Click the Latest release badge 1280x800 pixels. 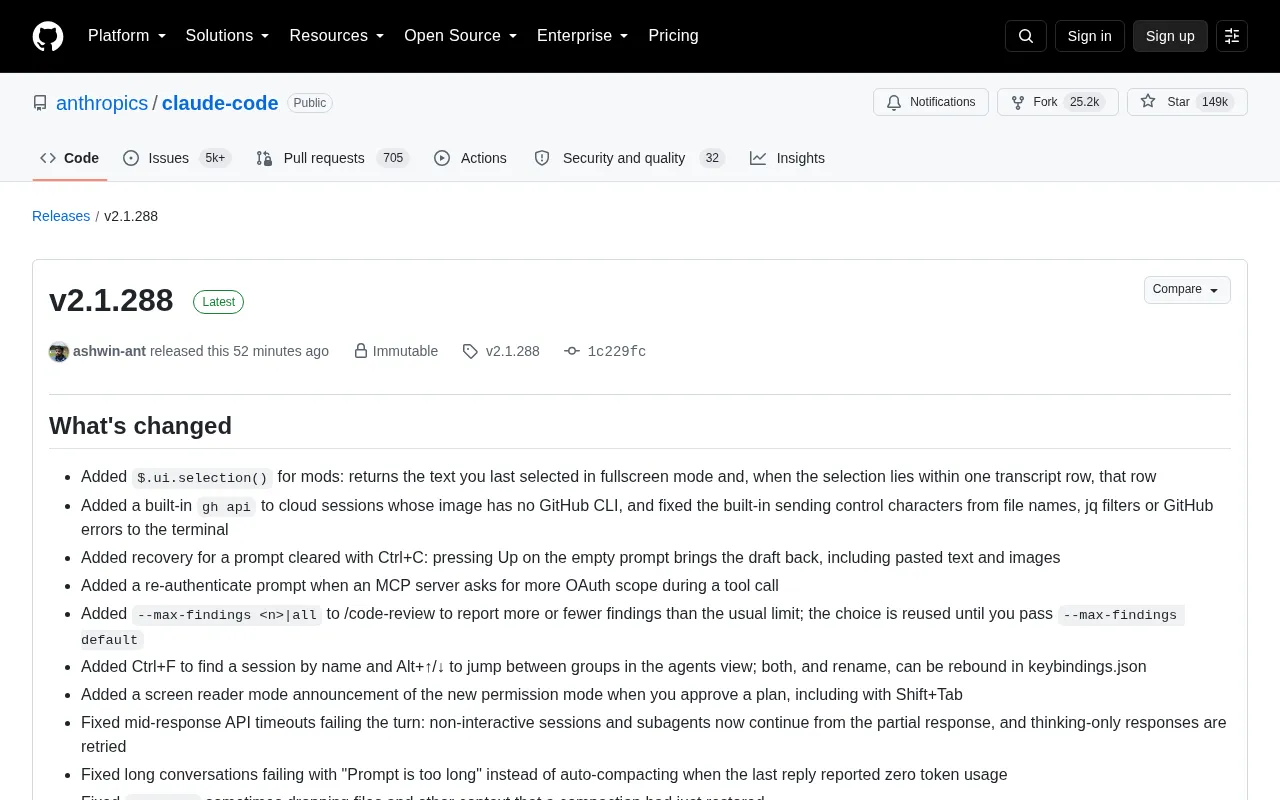(x=218, y=302)
